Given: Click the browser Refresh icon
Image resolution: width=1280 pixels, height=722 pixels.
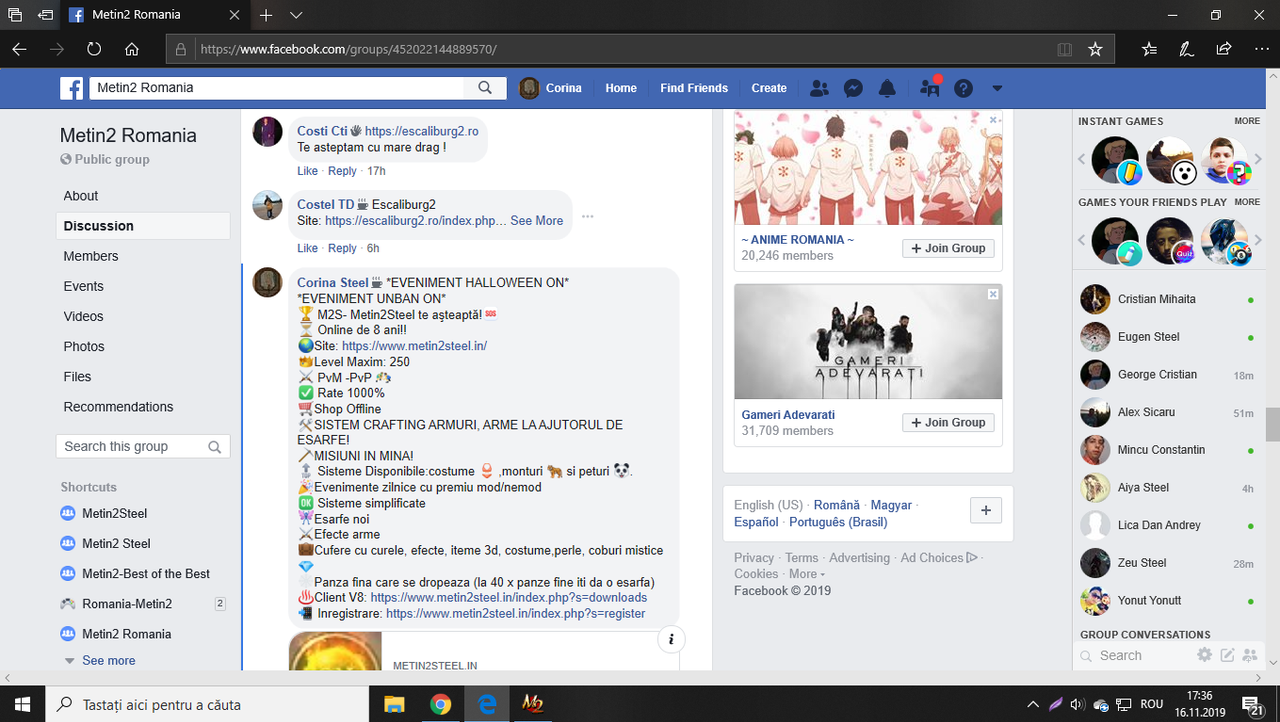Looking at the screenshot, I should pos(94,49).
